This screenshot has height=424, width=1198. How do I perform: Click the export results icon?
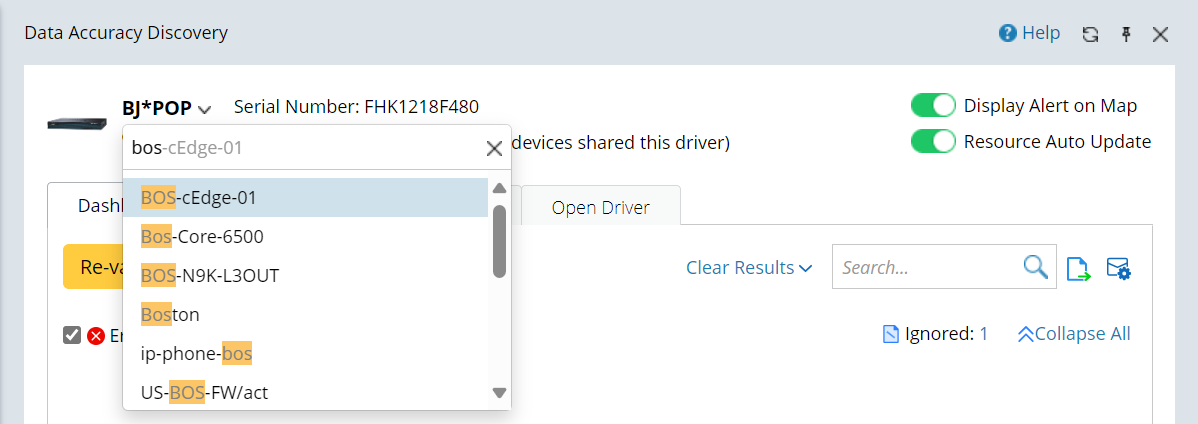[1078, 268]
